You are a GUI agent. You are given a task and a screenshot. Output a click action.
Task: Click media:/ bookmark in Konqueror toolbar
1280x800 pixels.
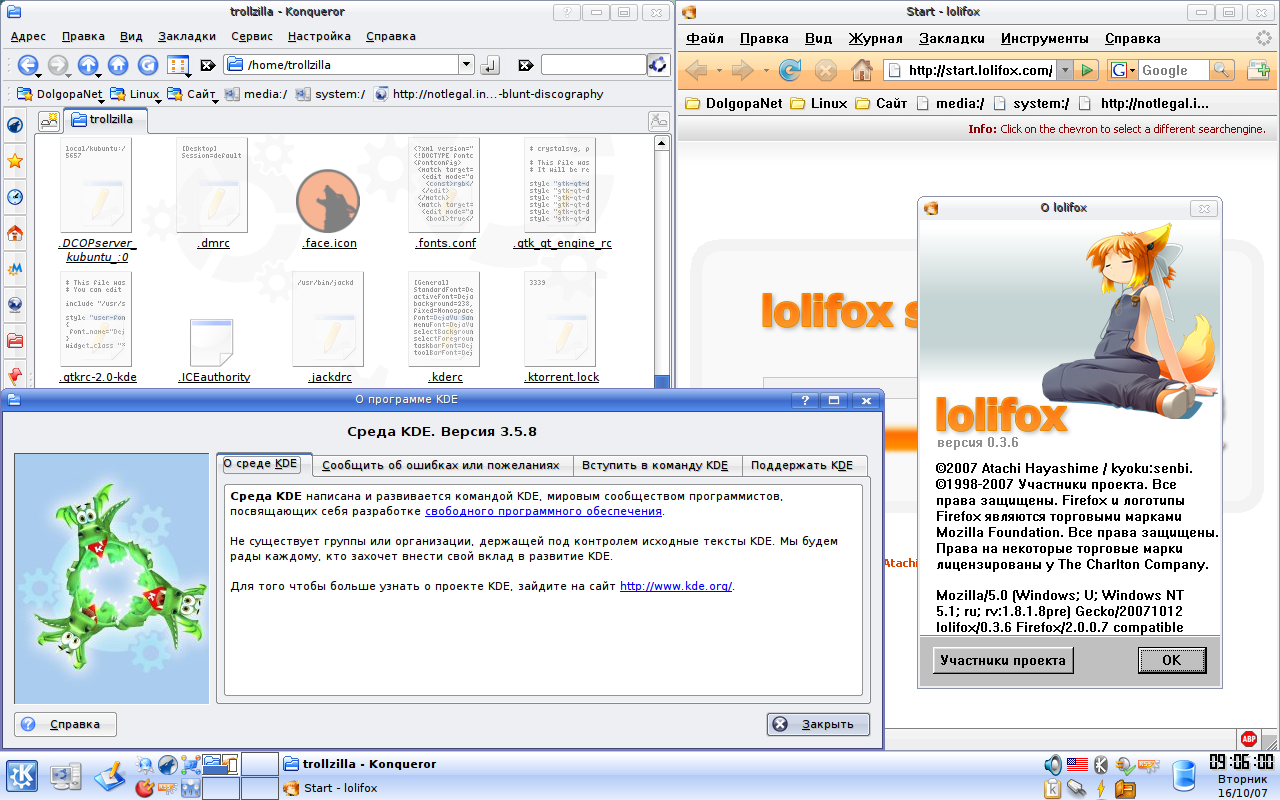pos(256,94)
